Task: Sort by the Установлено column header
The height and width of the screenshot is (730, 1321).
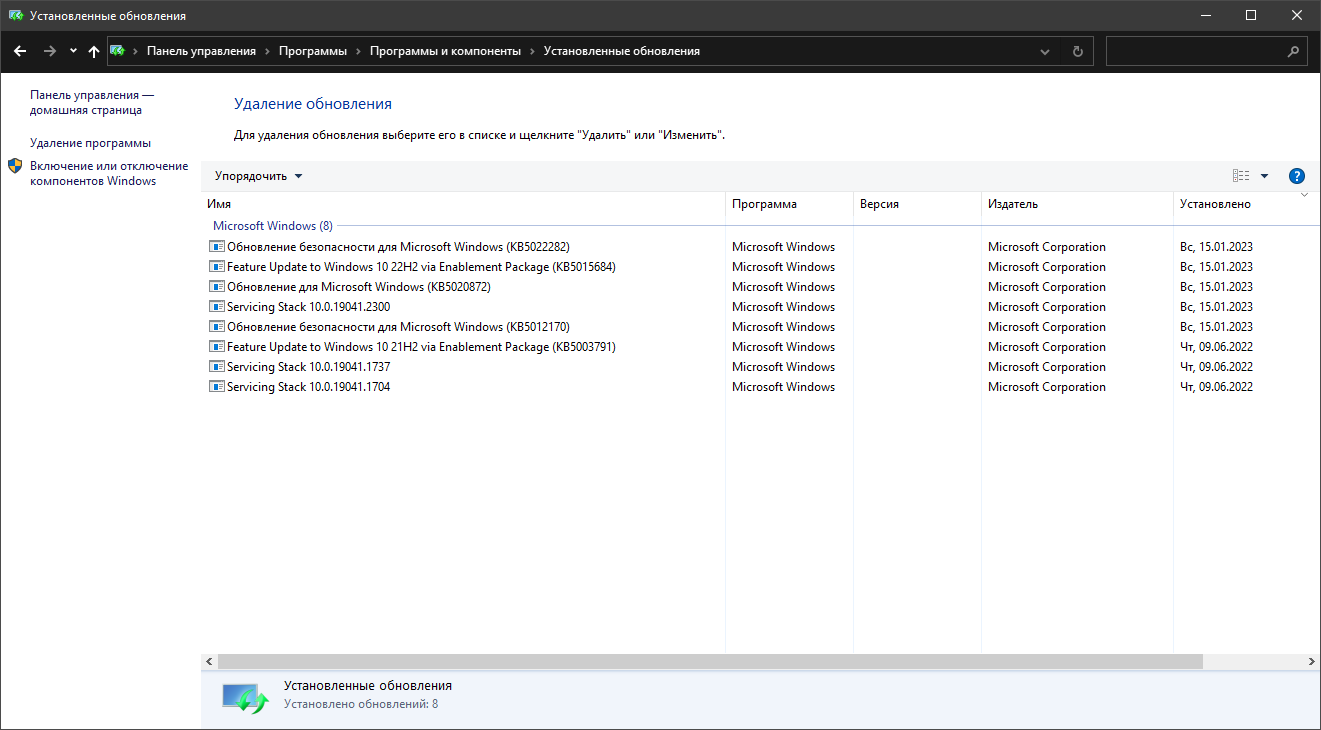Action: point(1215,204)
